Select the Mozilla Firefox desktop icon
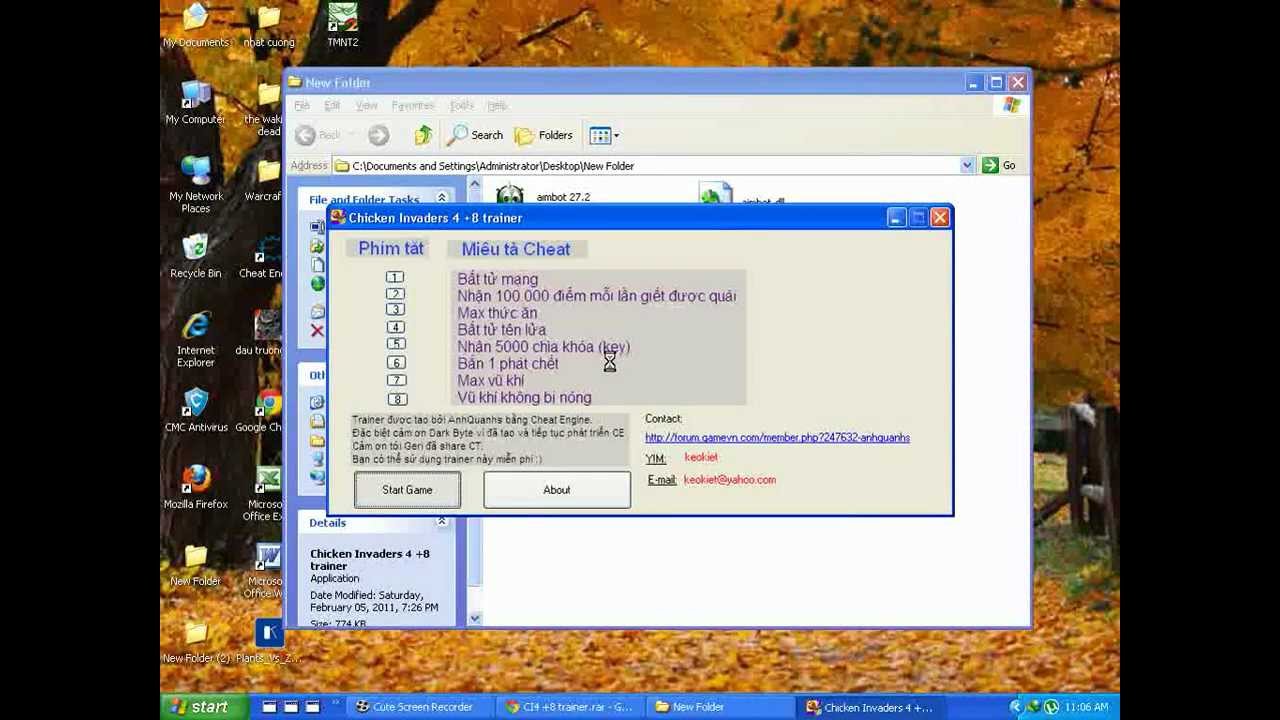This screenshot has height=720, width=1280. click(196, 488)
